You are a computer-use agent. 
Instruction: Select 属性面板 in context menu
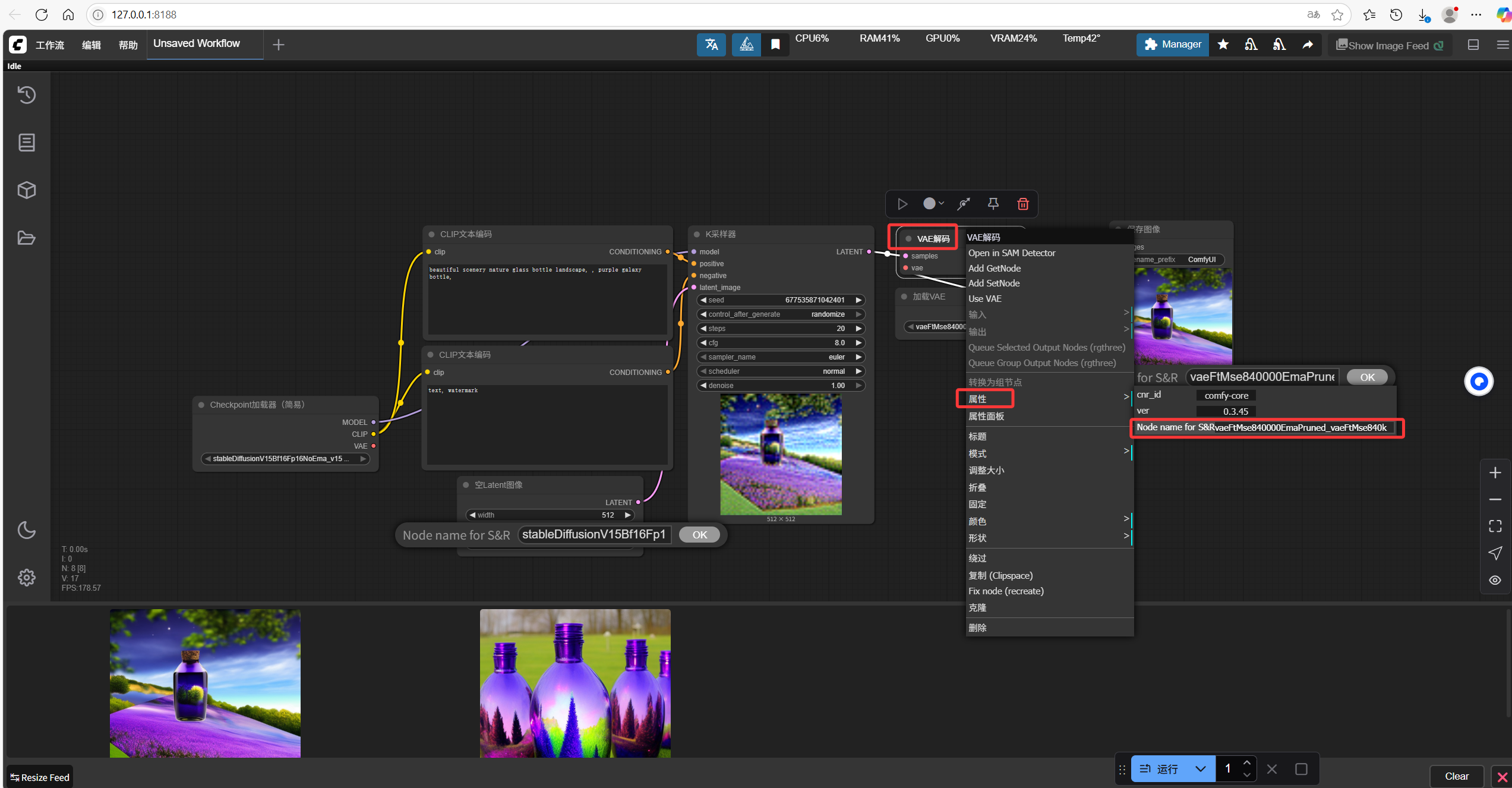point(986,416)
